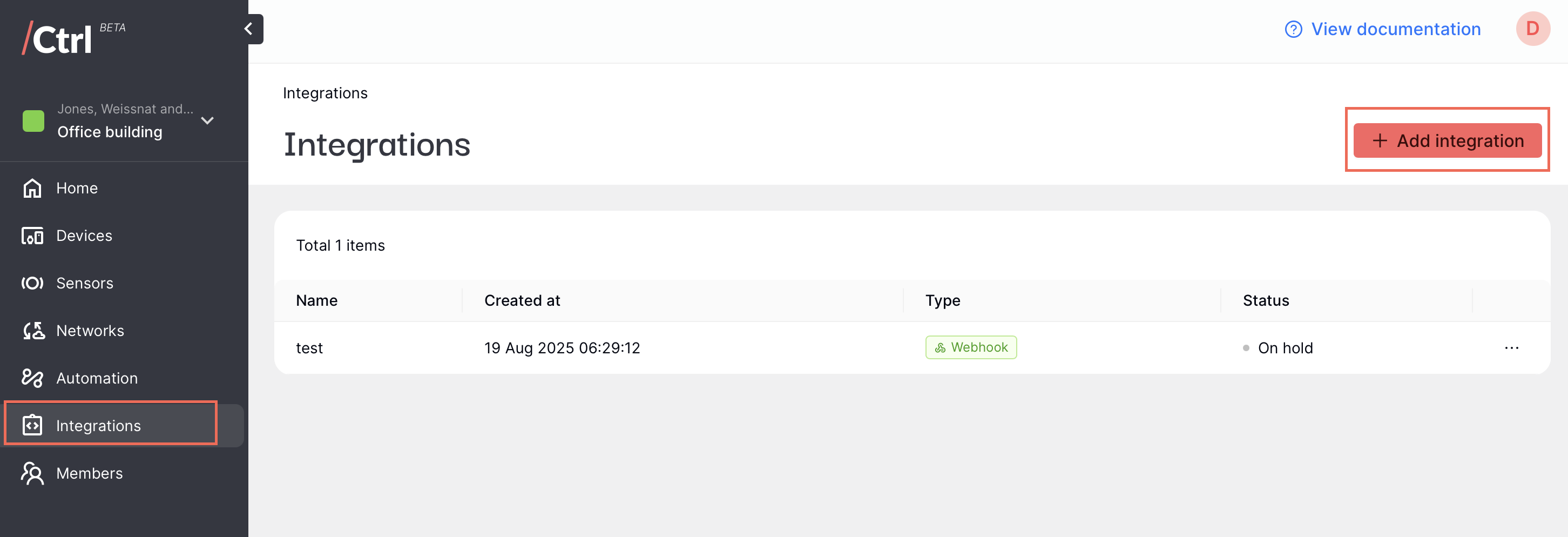Image resolution: width=1568 pixels, height=537 pixels.
Task: Click the Add integration button
Action: (x=1447, y=140)
